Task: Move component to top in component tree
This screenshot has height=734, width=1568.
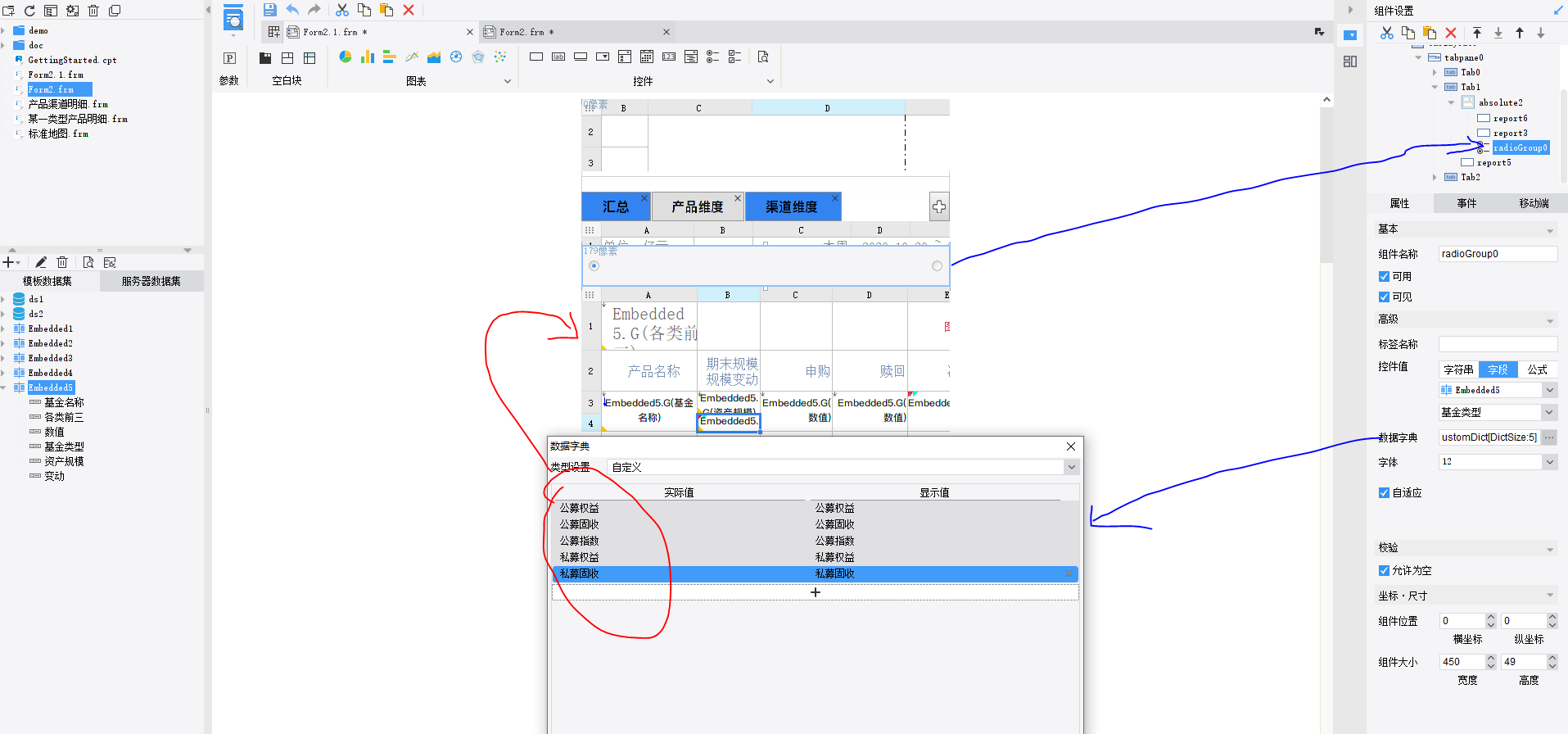Action: point(1477,33)
